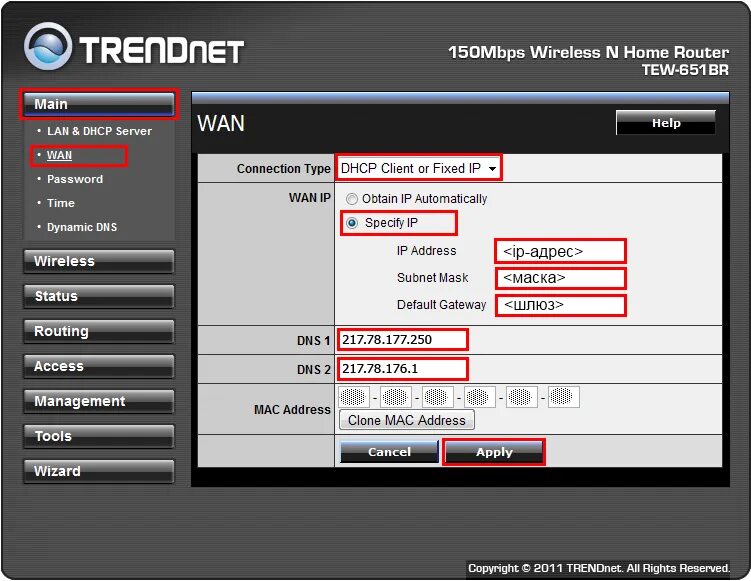Click the fifth MAC Address octet field
The height and width of the screenshot is (581, 751).
click(522, 397)
